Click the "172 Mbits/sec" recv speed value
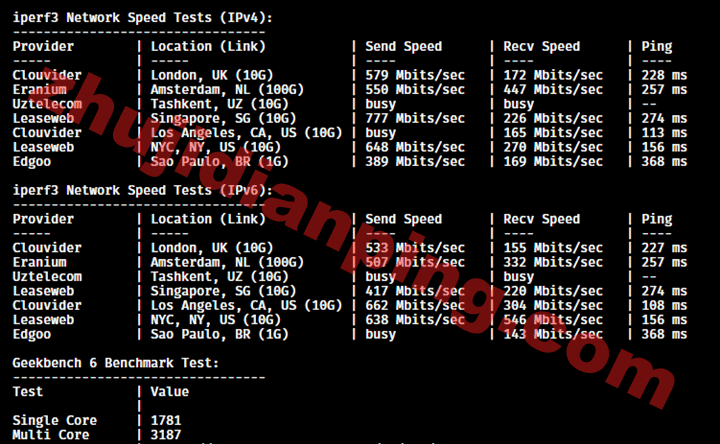This screenshot has width=720, height=444. click(553, 75)
